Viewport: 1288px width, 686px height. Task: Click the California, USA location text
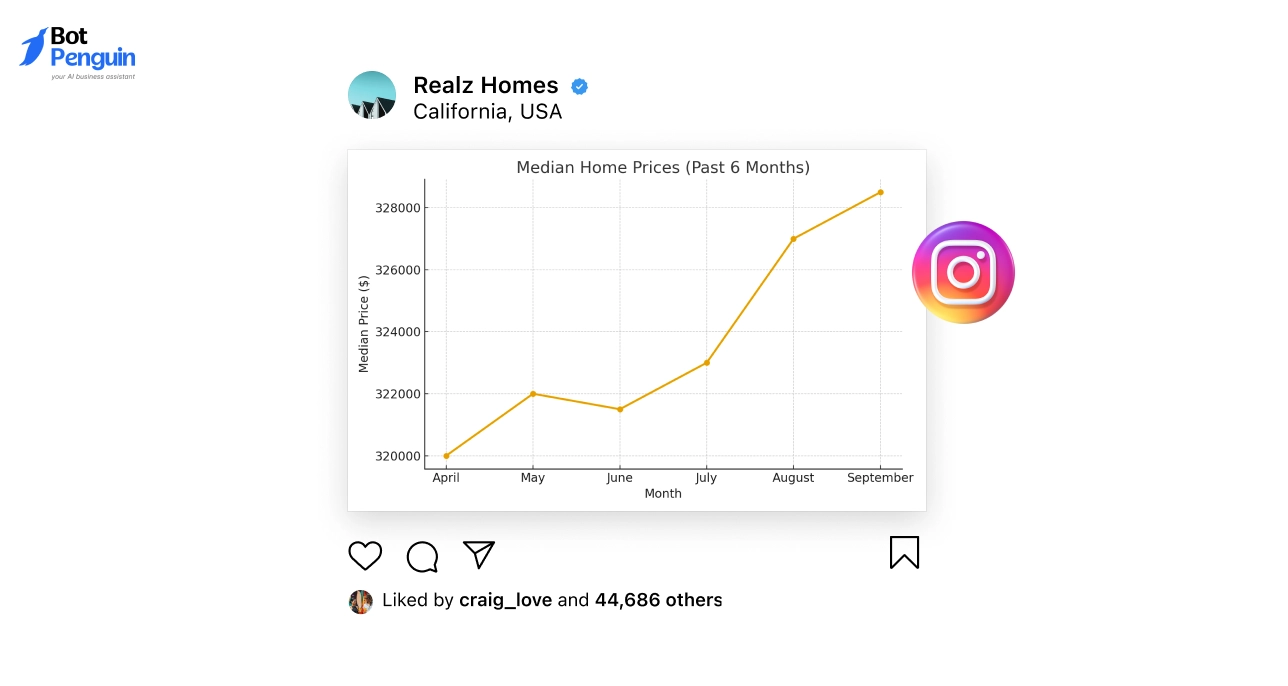487,111
